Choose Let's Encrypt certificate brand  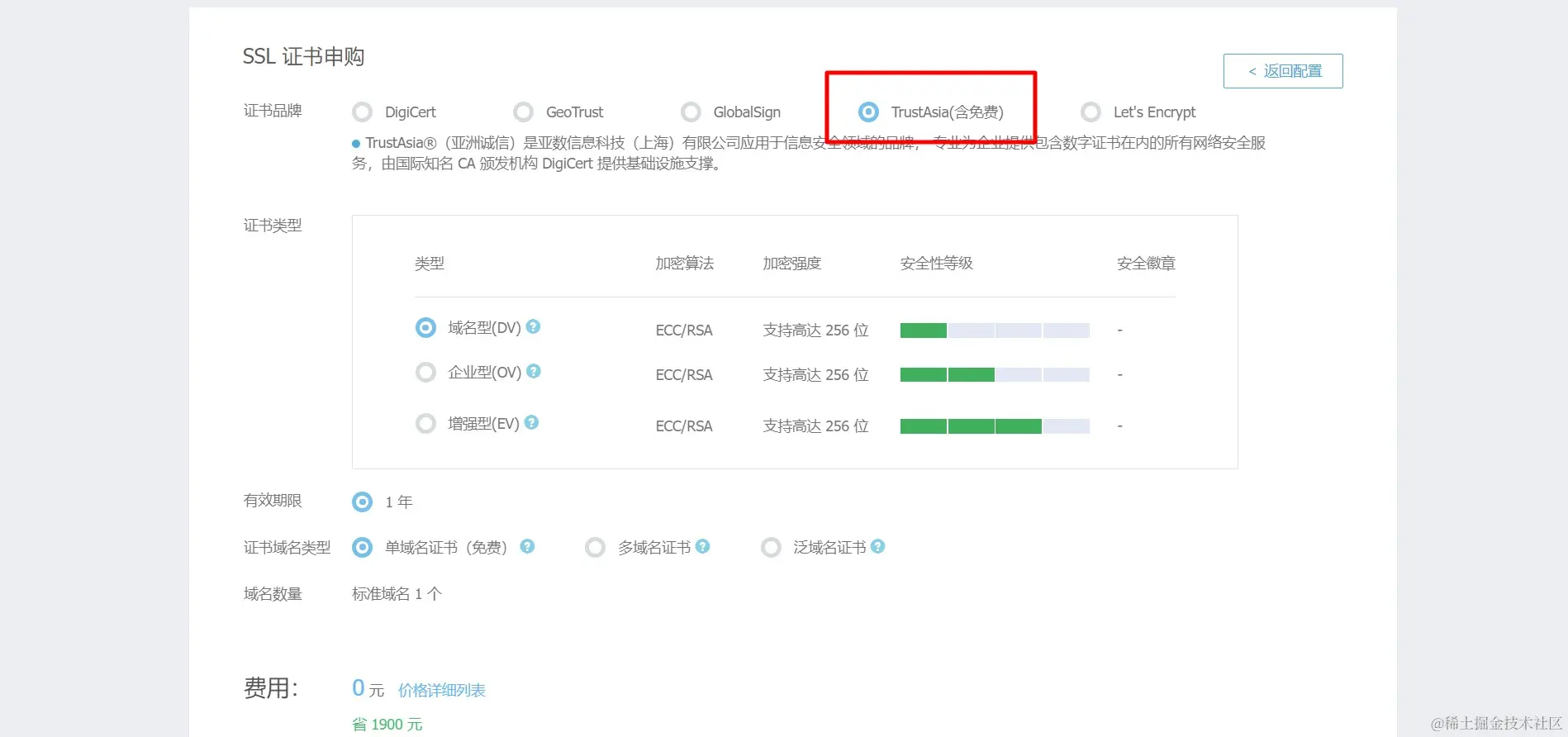tap(1090, 112)
